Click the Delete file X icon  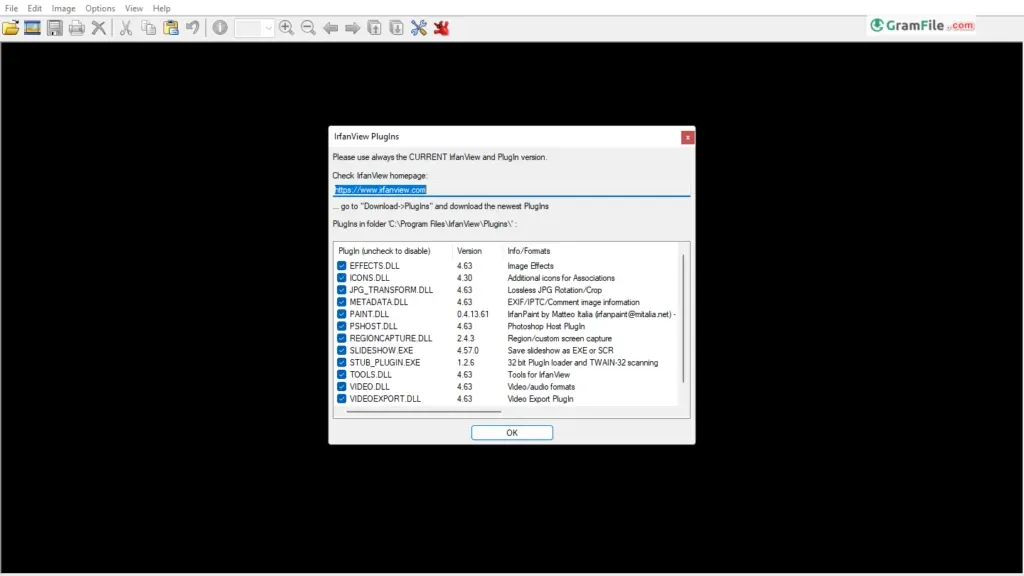(99, 27)
